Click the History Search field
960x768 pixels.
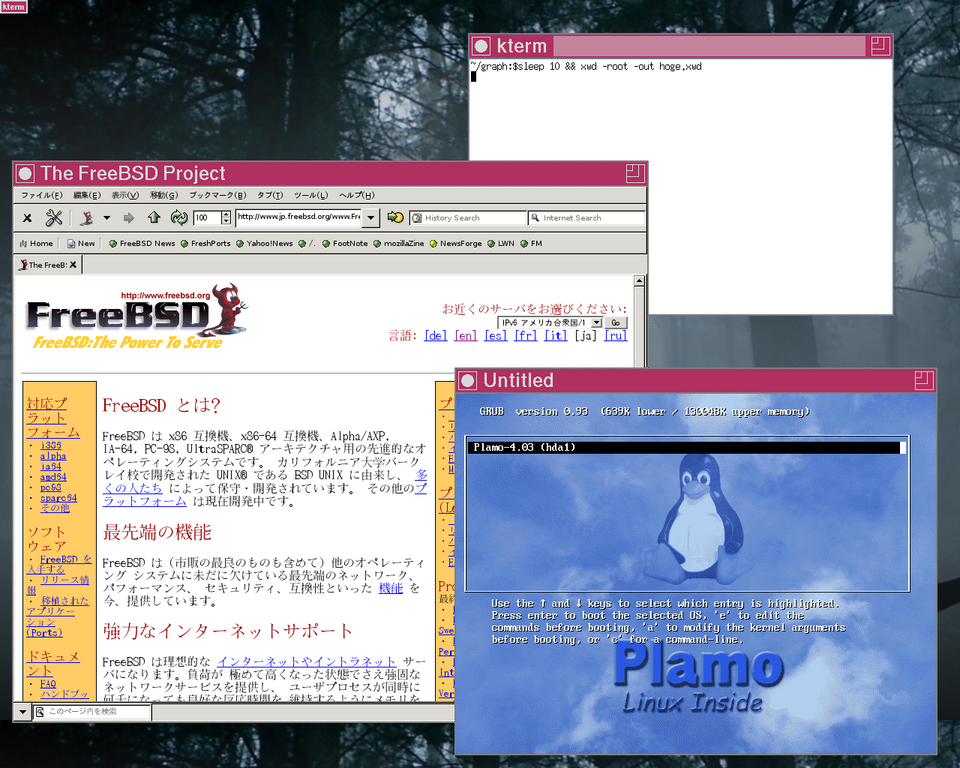pos(468,218)
